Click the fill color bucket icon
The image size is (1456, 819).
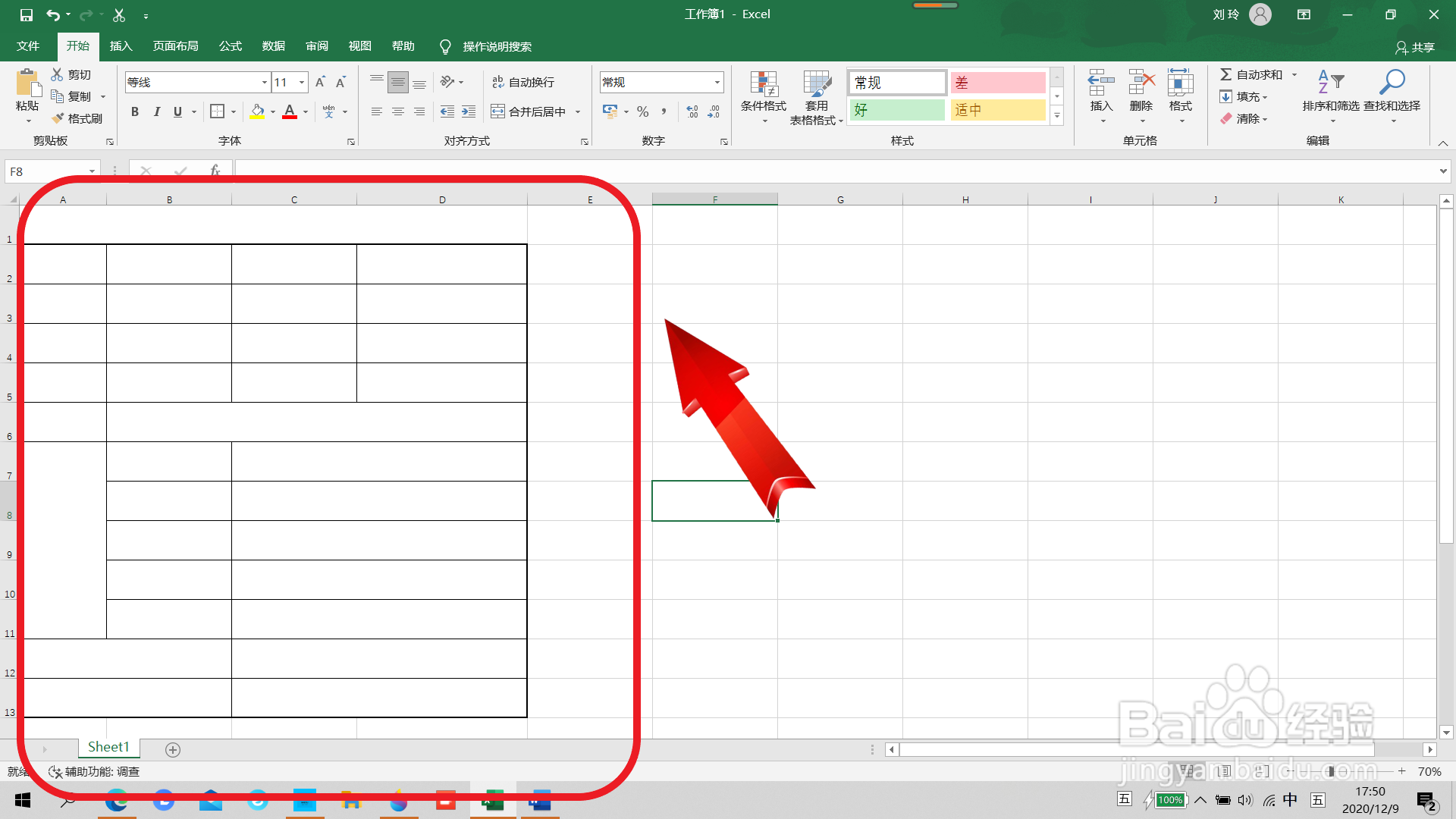click(x=258, y=111)
